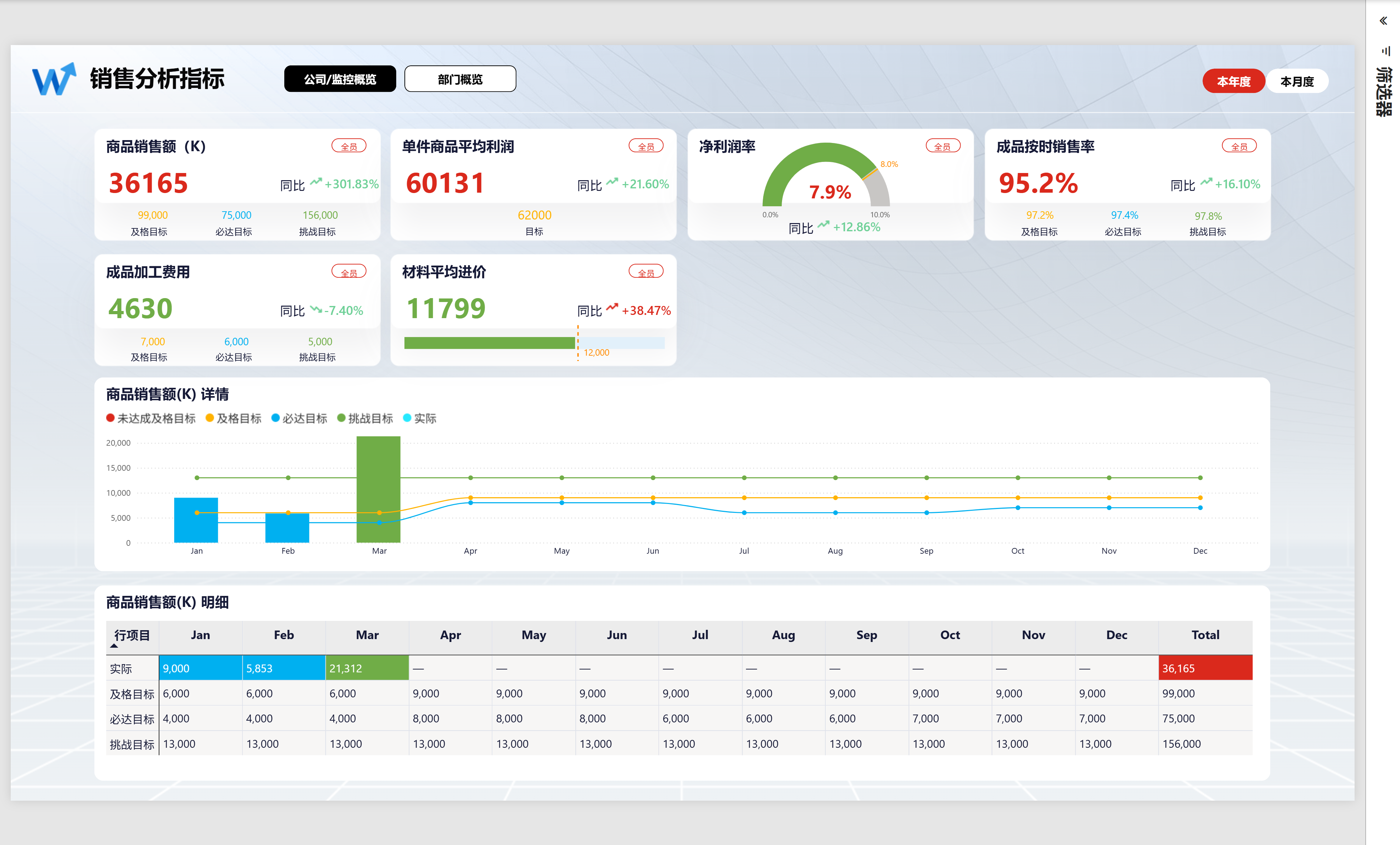1400x845 pixels.
Task: Click the 材料平均进价 green progress bar
Action: coord(490,343)
